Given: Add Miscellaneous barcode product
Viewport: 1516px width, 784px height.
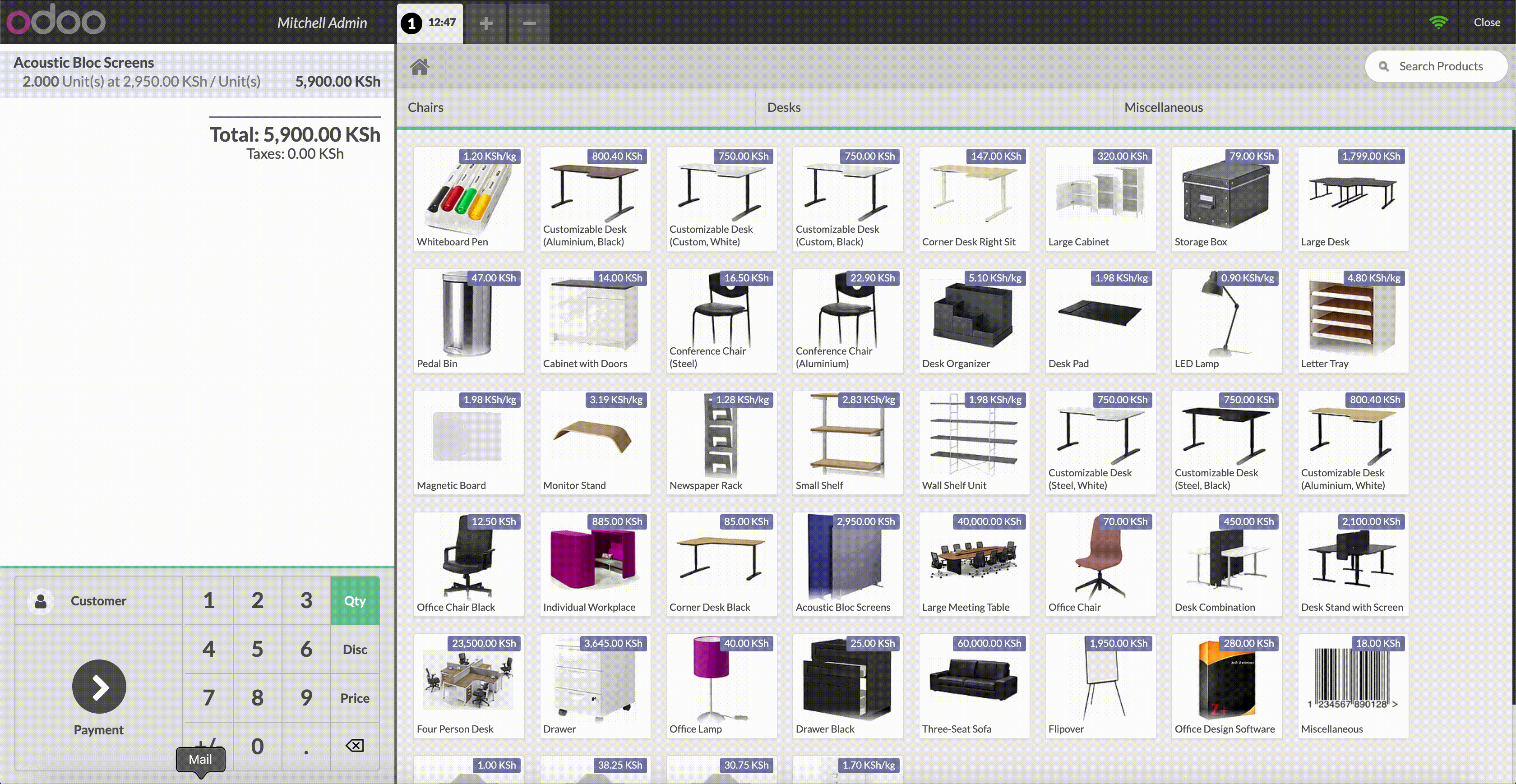Looking at the screenshot, I should pos(1353,686).
